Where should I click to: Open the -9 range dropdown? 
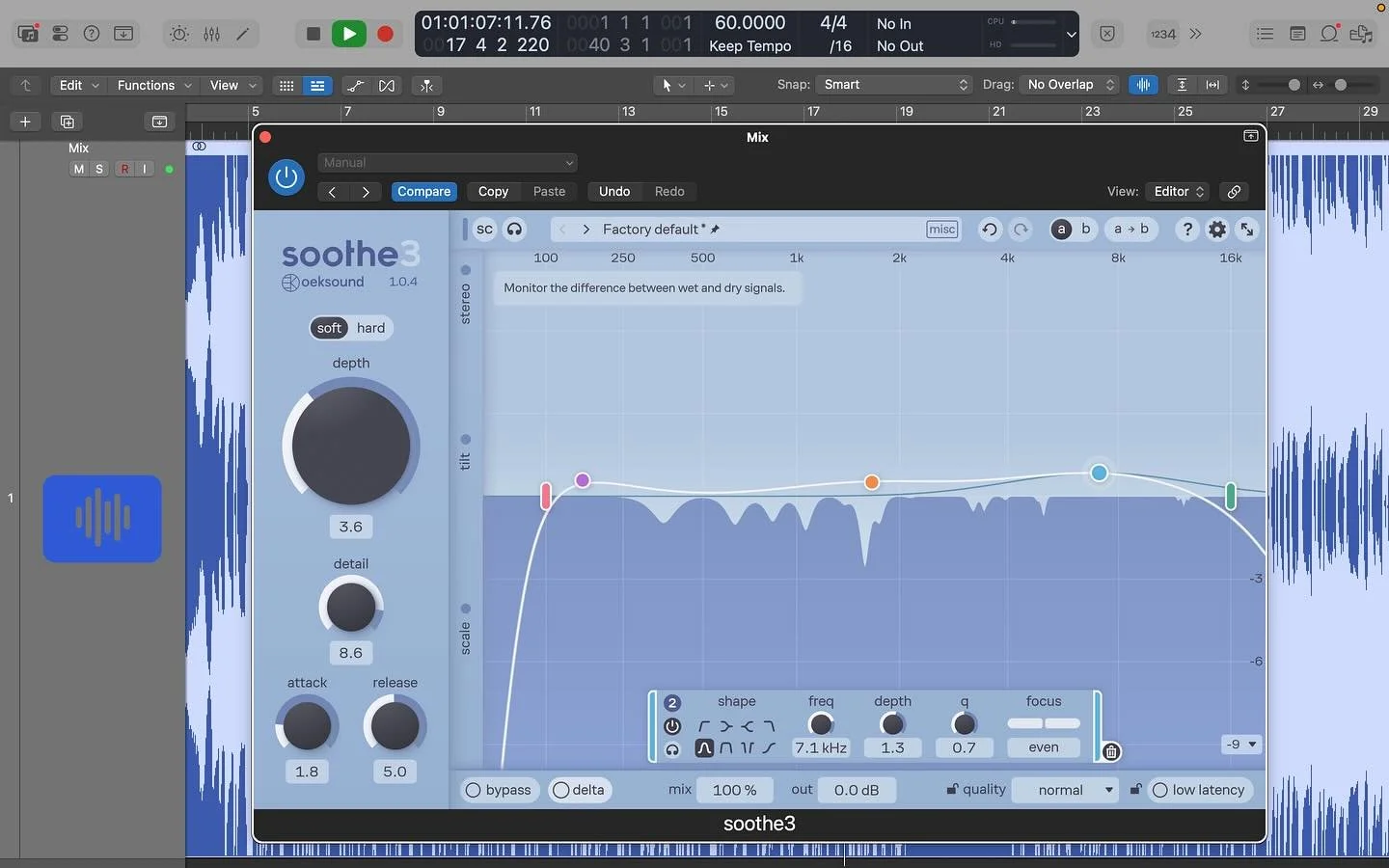click(x=1241, y=745)
